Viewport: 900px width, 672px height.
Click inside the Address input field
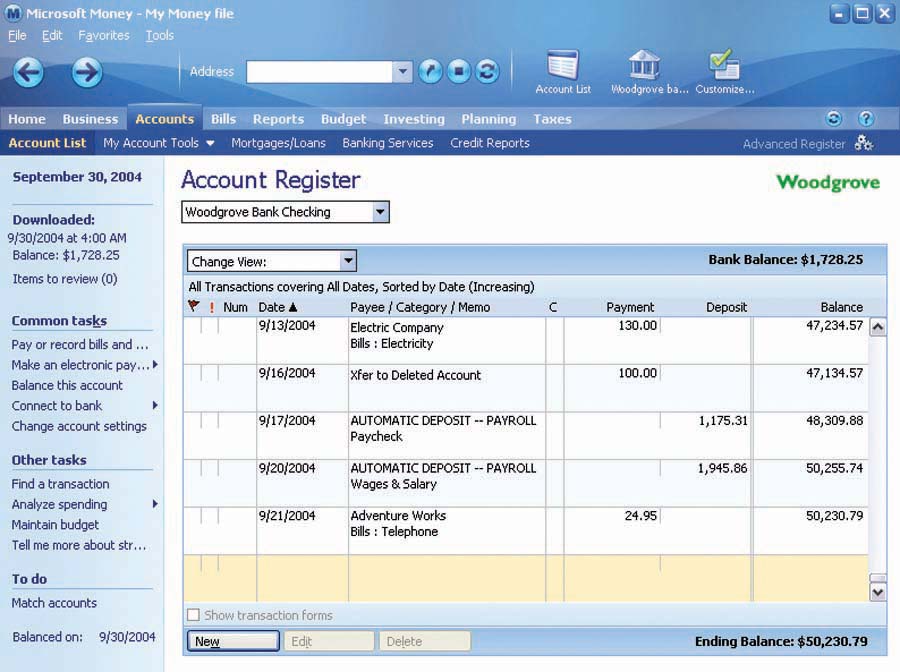click(320, 72)
